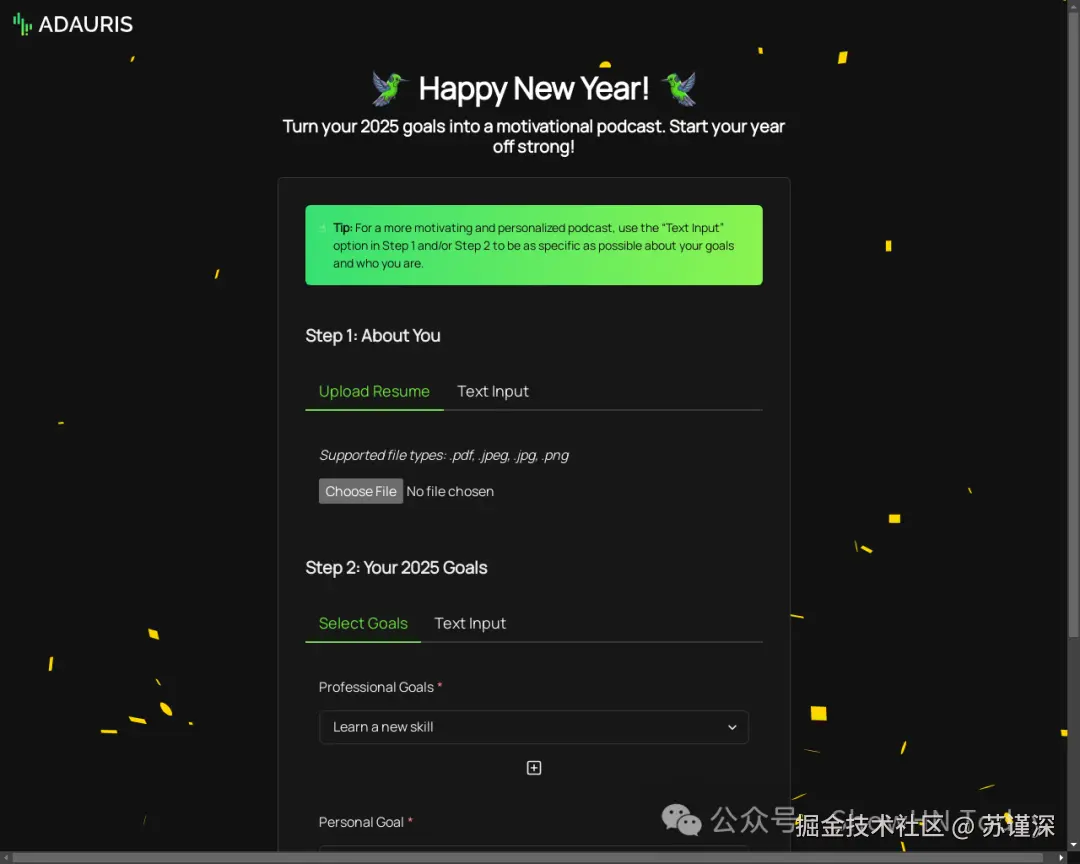Click the small icon inside the green Tip banner
Viewport: 1080px width, 864px height.
[x=323, y=228]
